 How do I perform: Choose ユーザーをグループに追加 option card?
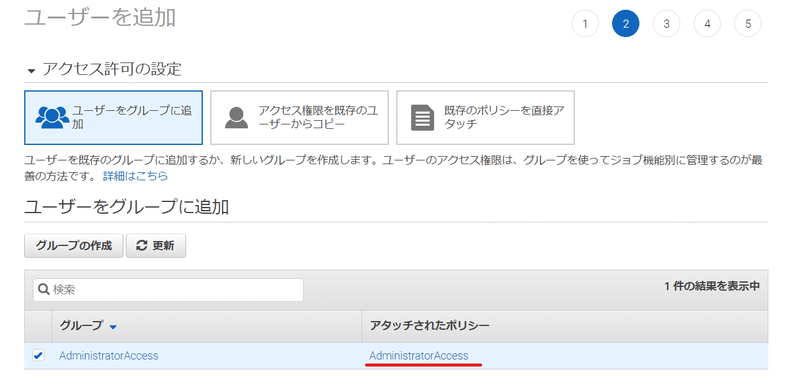pyautogui.click(x=113, y=118)
